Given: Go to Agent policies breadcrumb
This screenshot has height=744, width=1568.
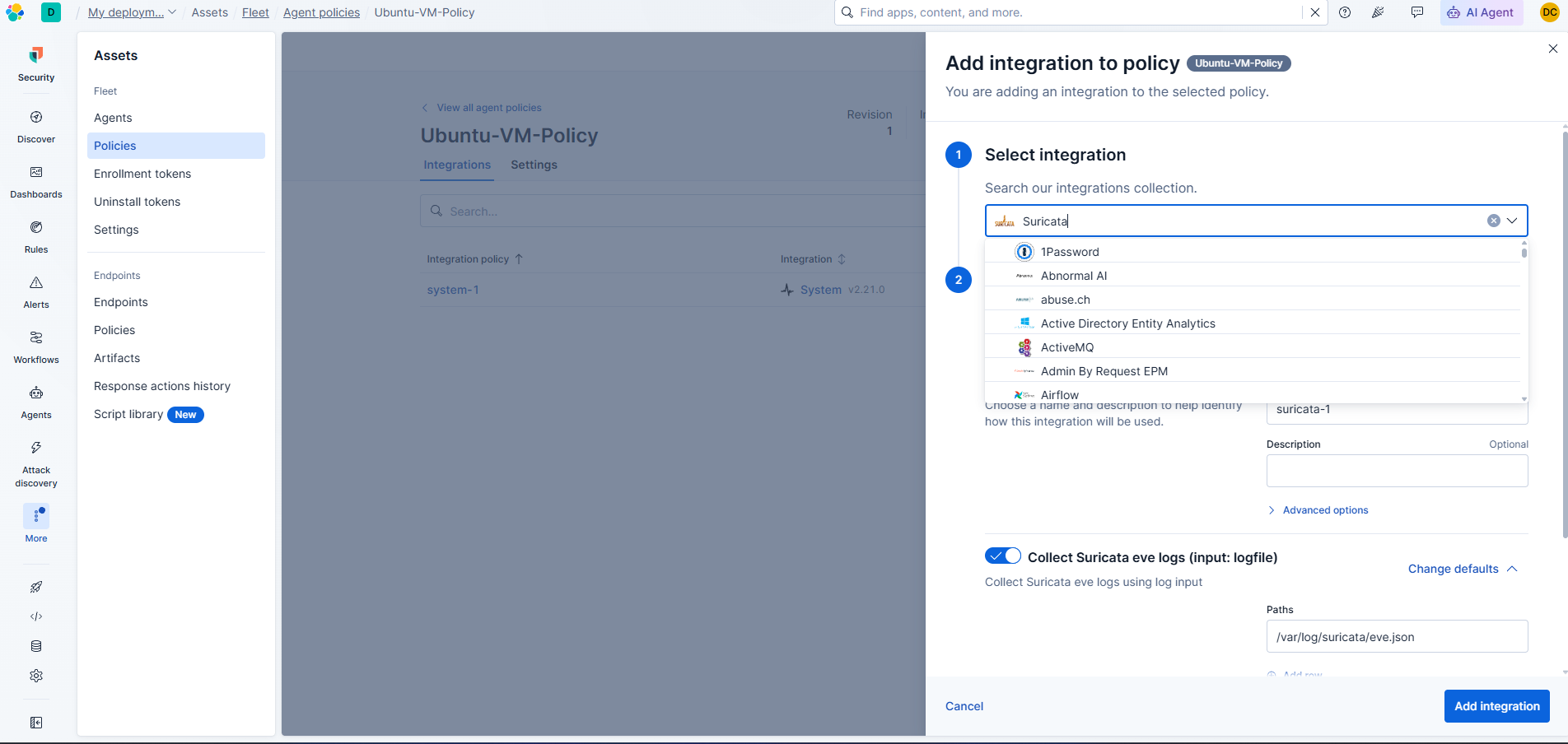Looking at the screenshot, I should click(321, 12).
